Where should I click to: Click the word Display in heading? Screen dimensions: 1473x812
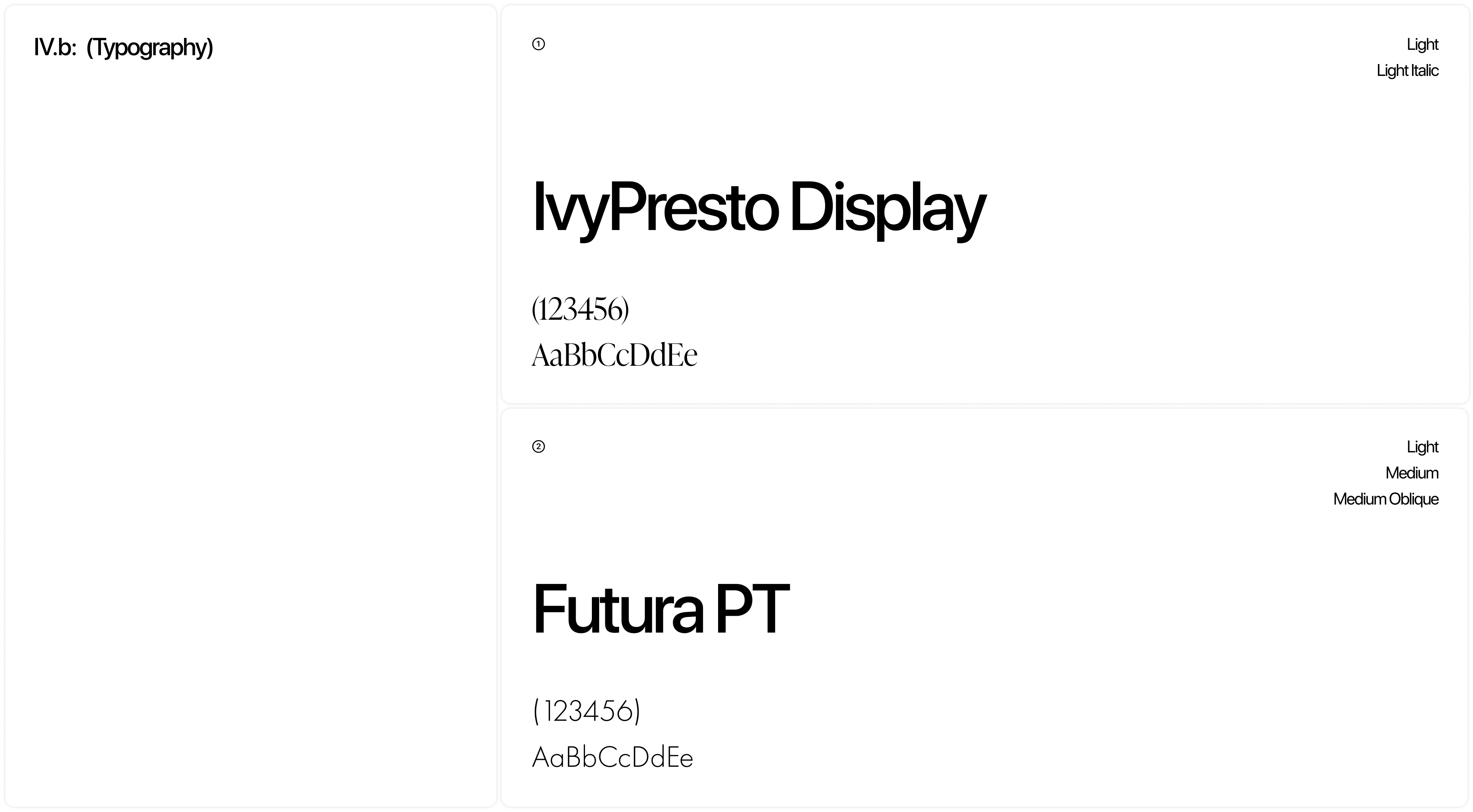(888, 207)
